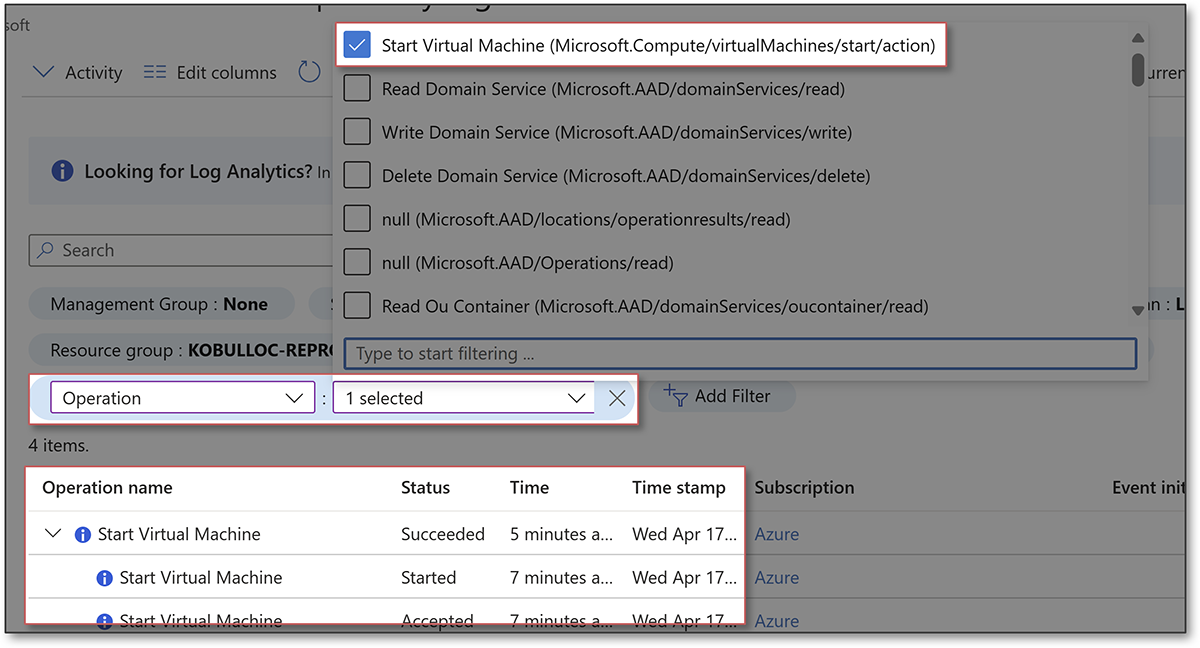Click Started row's Start Virtual Machine name

200,578
